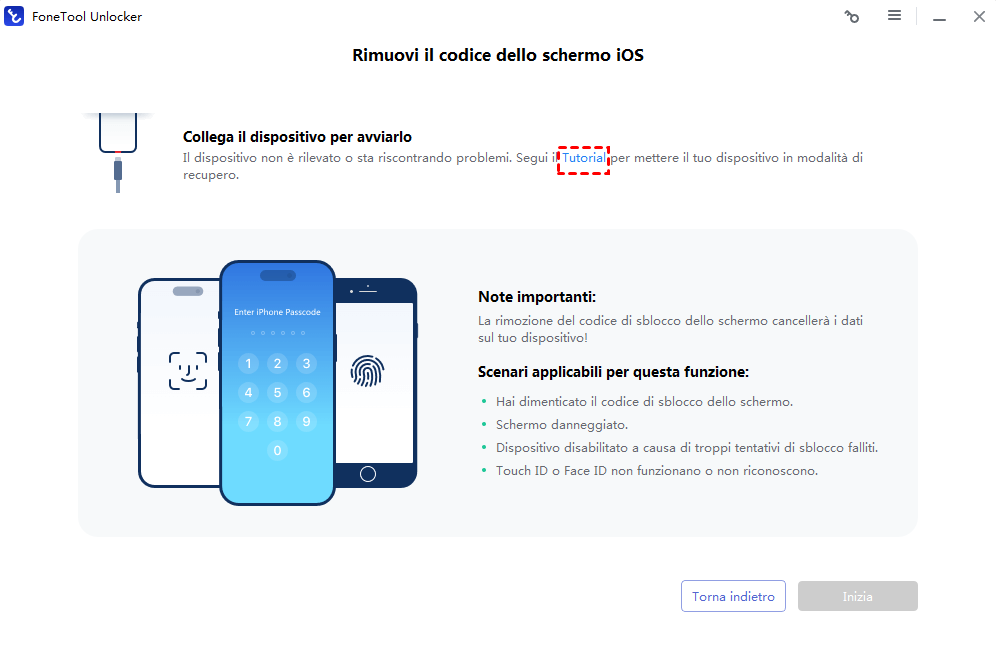Tap digit 0 on the passcode keypad
This screenshot has height=655, width=996.
(278, 450)
